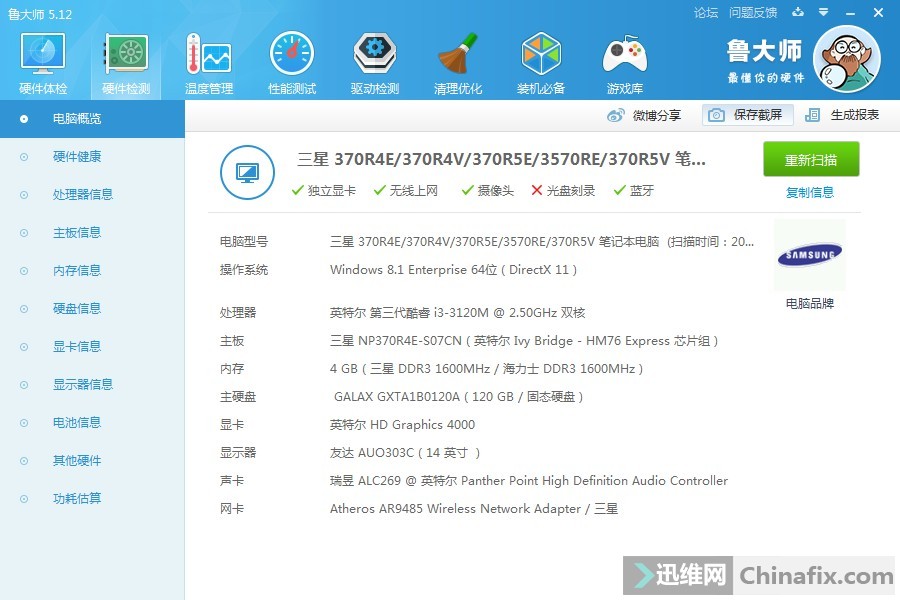Viewport: 900px width, 600px height.
Task: Open the 论坛 forum link
Action: click(x=706, y=13)
